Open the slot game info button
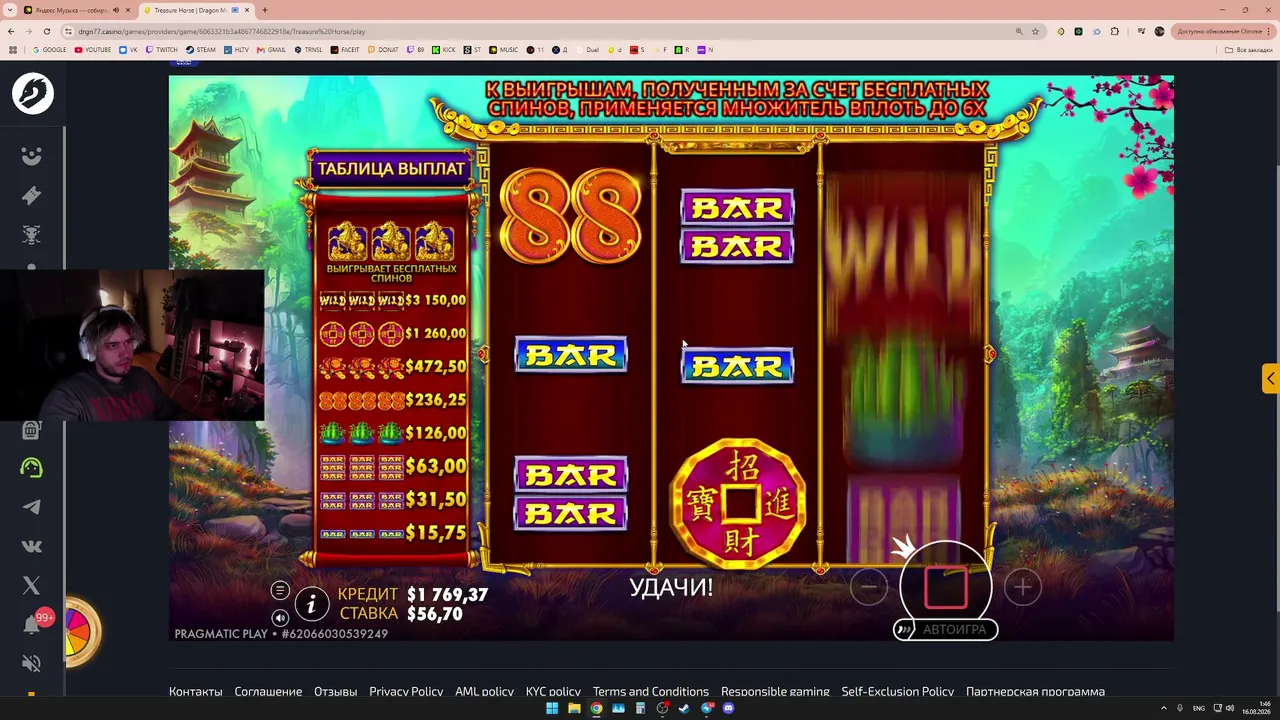 (312, 603)
